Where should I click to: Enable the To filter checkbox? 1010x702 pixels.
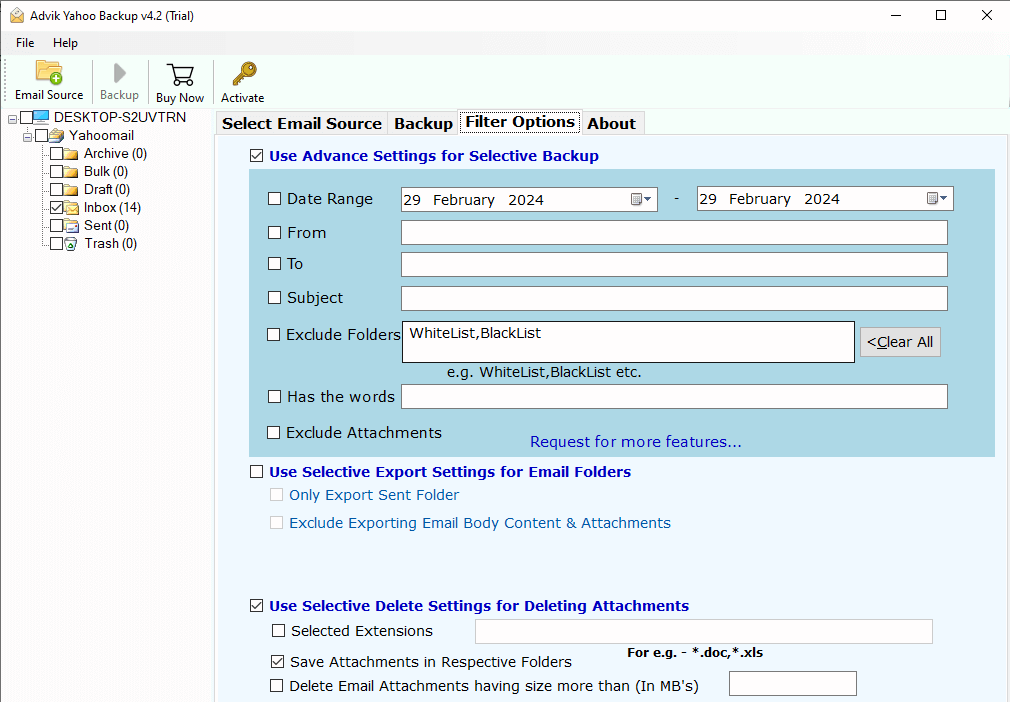point(274,263)
